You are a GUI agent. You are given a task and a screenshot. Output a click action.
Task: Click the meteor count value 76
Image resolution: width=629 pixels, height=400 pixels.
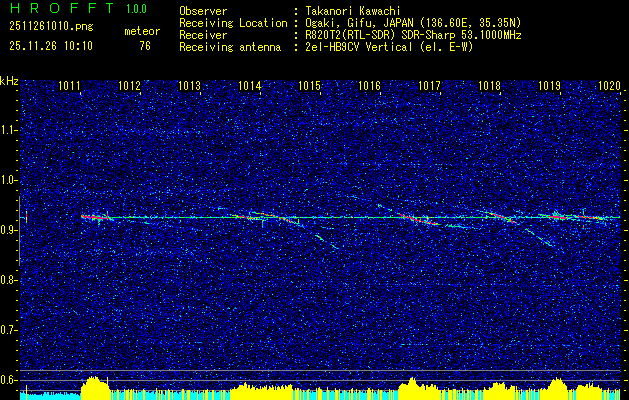tap(145, 46)
